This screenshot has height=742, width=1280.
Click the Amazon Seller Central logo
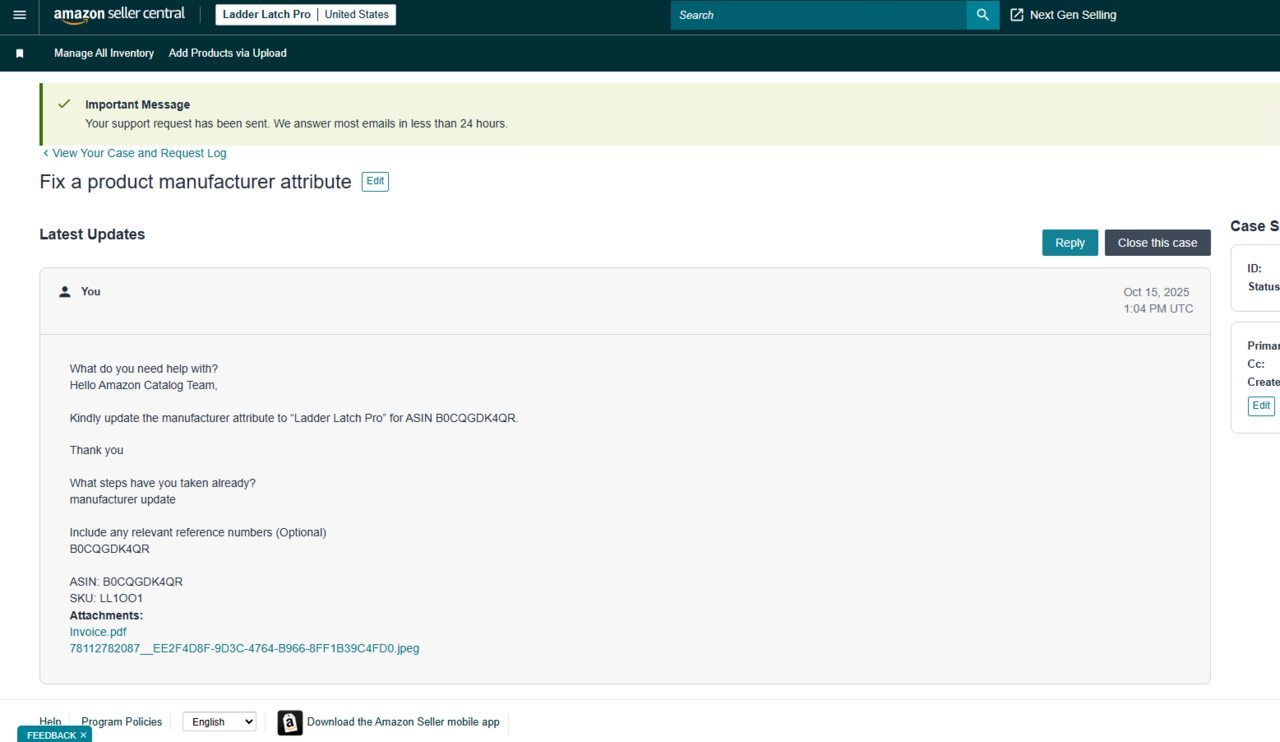[x=118, y=14]
